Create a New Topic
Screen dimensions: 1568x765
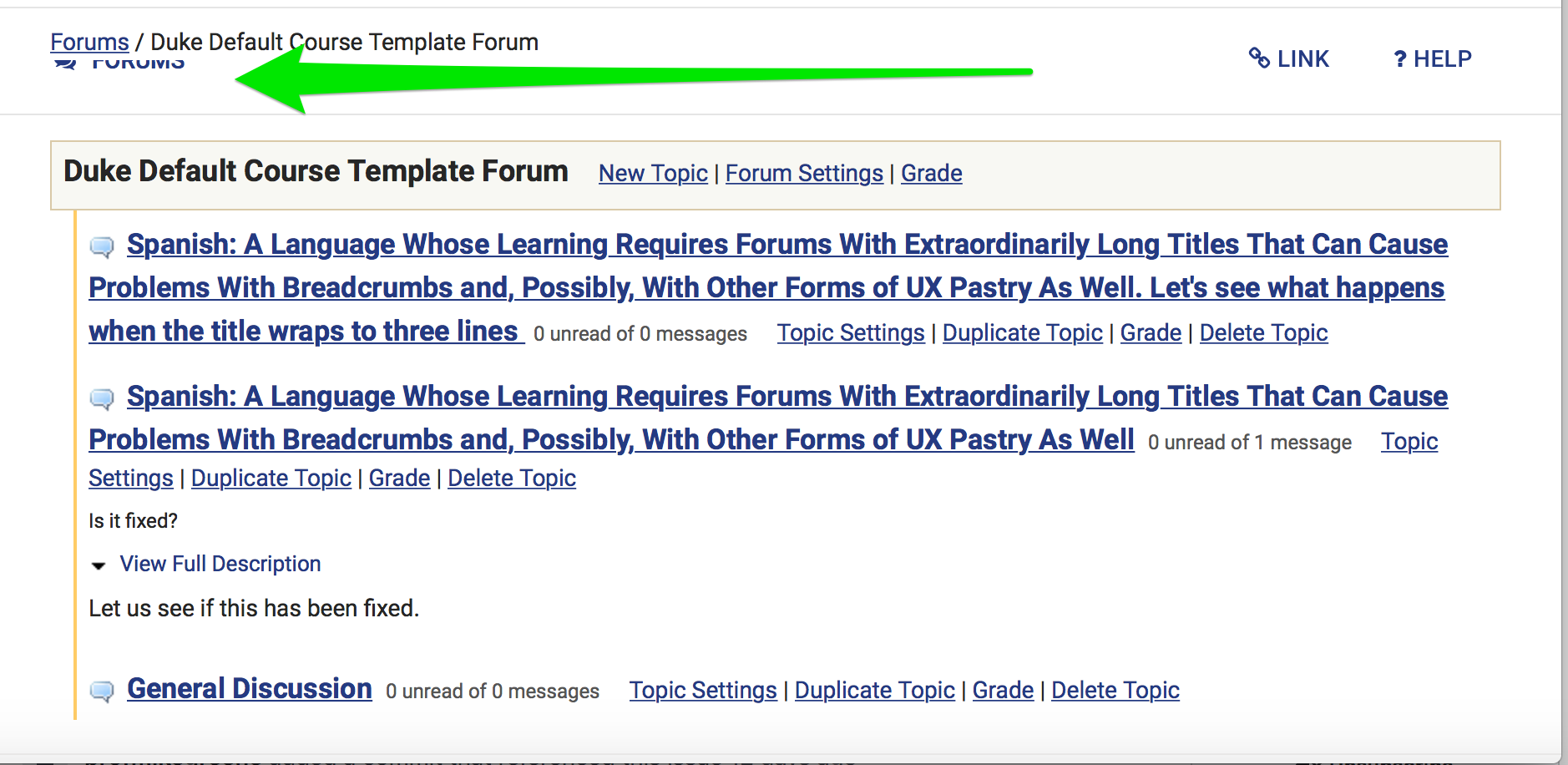point(653,173)
